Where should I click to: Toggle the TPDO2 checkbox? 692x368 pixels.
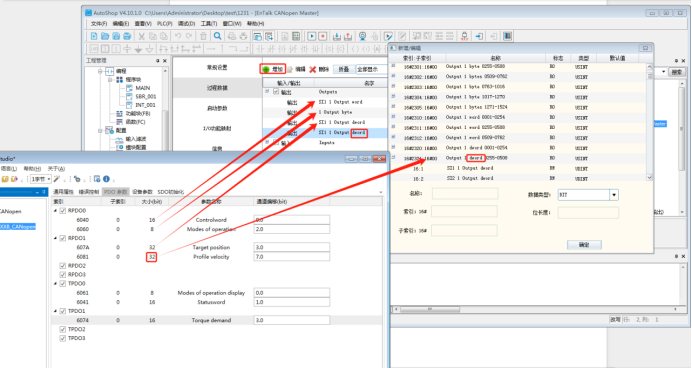(63, 329)
